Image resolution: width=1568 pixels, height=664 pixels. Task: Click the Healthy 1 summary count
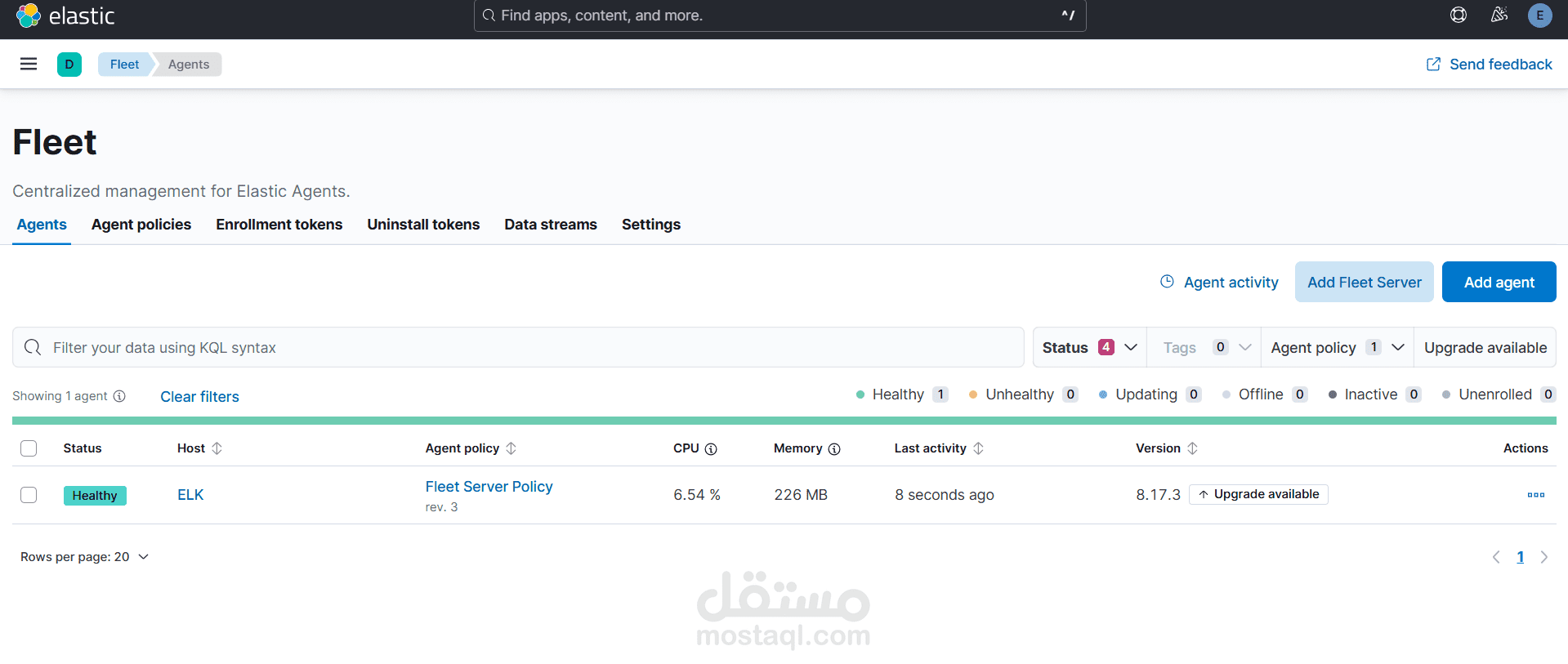pos(902,394)
